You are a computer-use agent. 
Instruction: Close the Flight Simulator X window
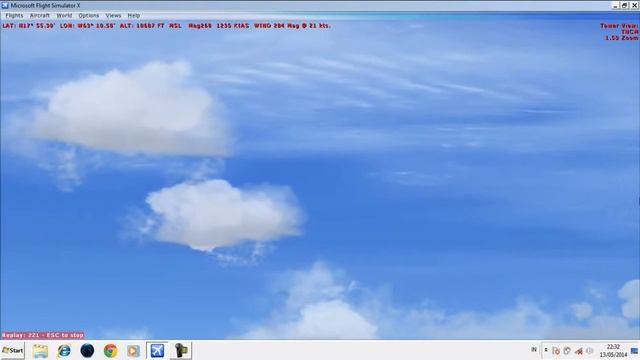tap(634, 5)
